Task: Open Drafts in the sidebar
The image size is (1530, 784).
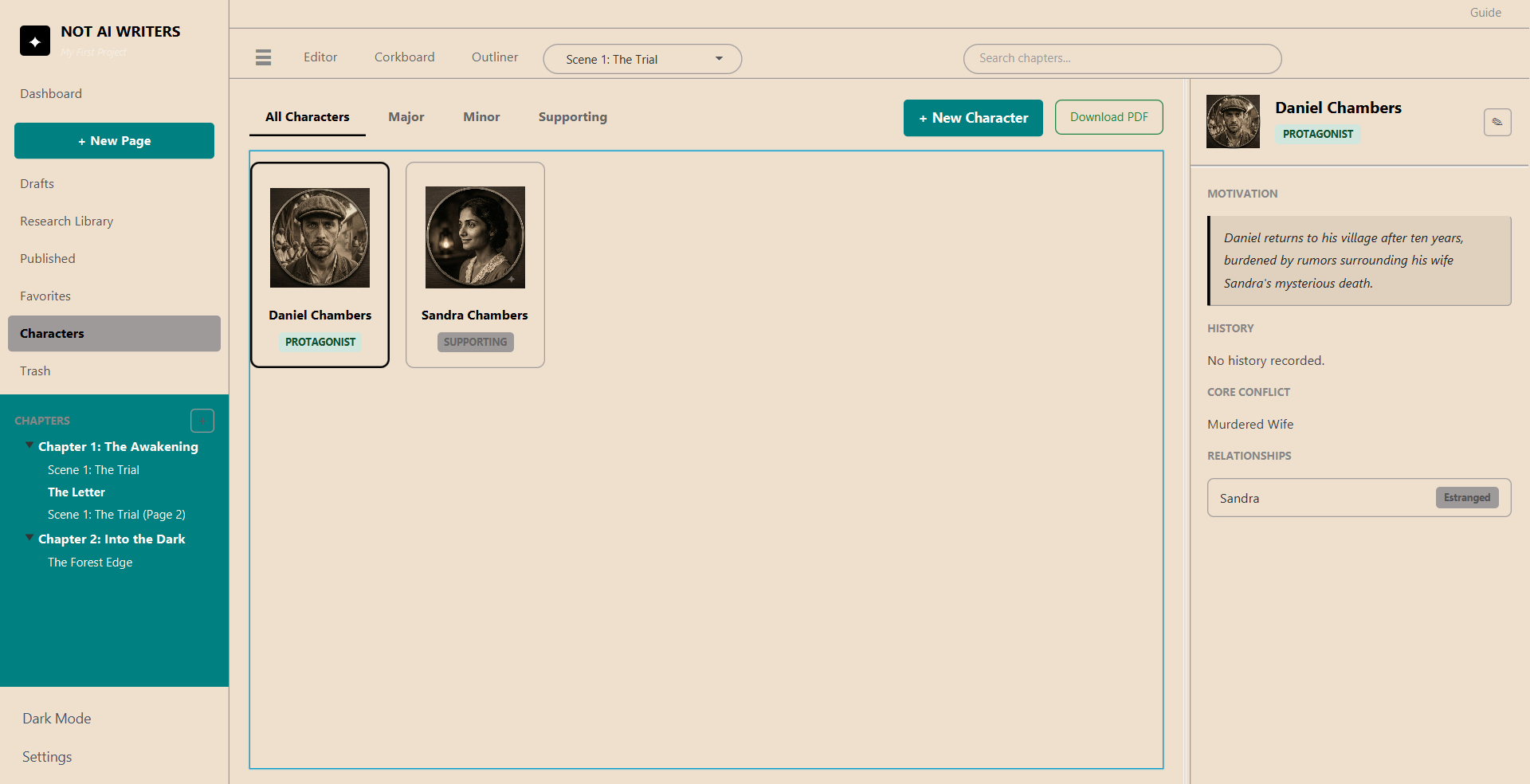Action: pyautogui.click(x=37, y=184)
